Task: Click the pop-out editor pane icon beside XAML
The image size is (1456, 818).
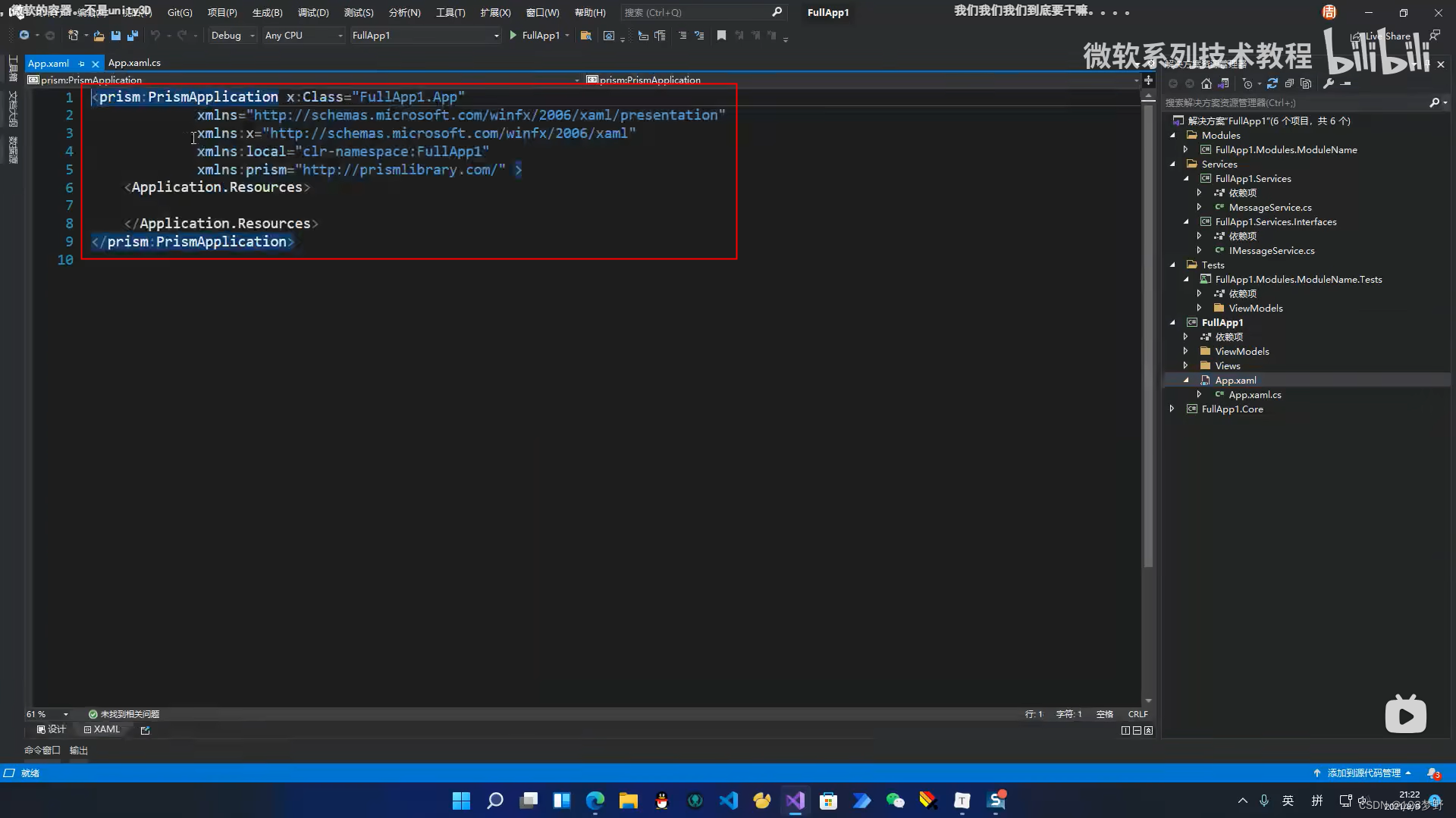Action: tap(145, 730)
